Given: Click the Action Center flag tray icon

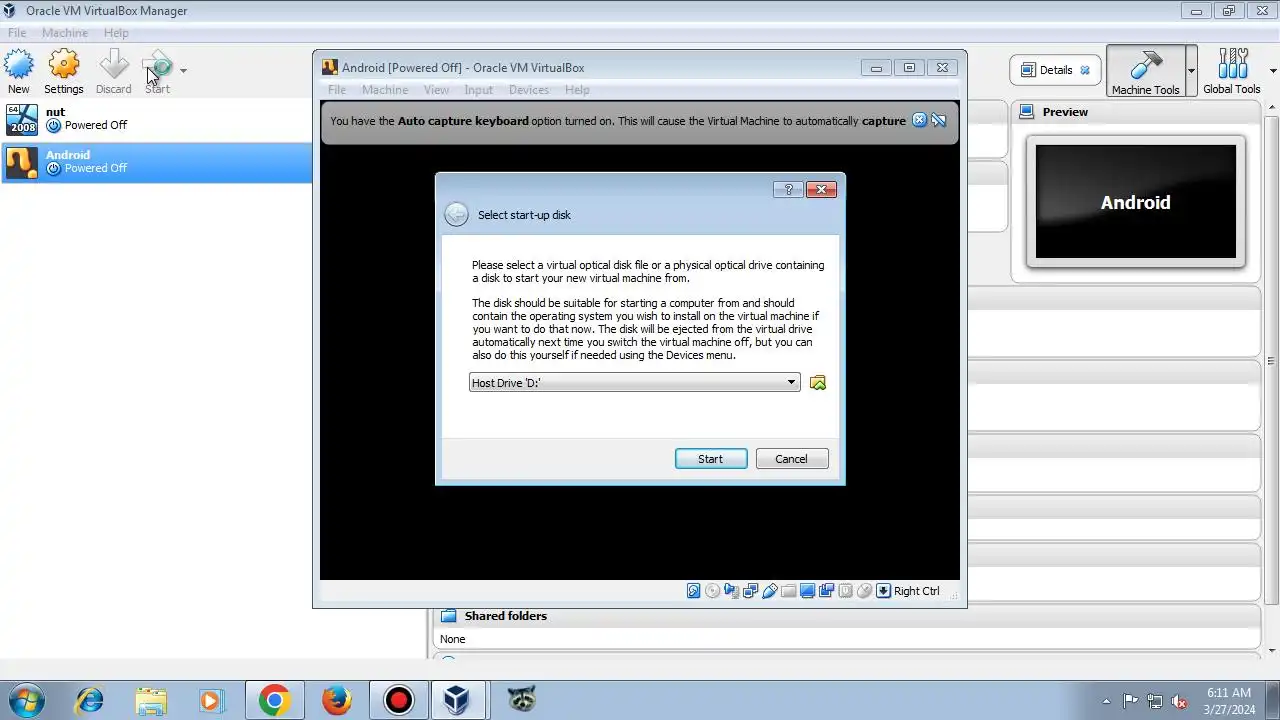Looking at the screenshot, I should point(1131,701).
